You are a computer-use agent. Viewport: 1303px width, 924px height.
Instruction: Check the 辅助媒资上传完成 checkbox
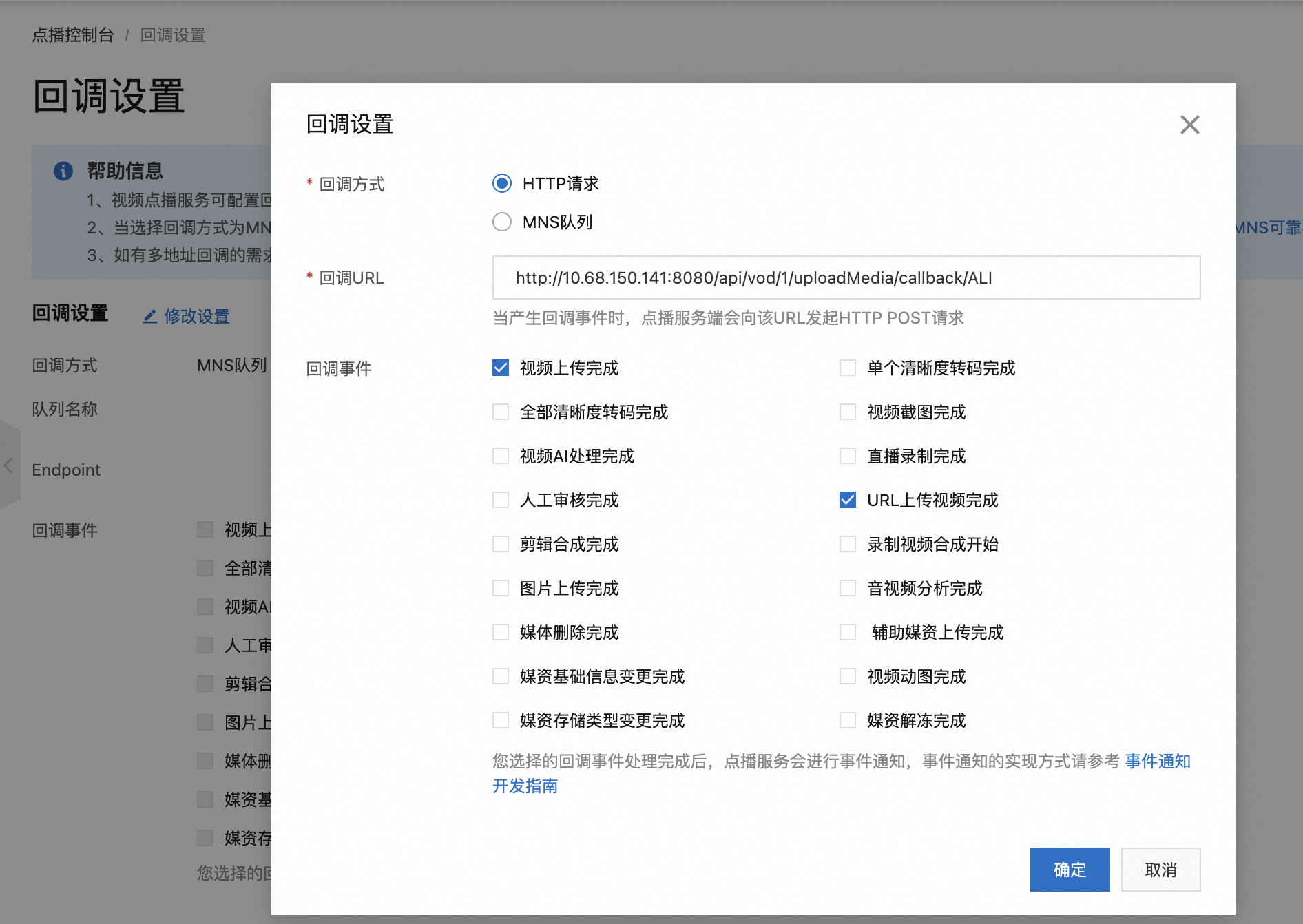click(x=848, y=632)
